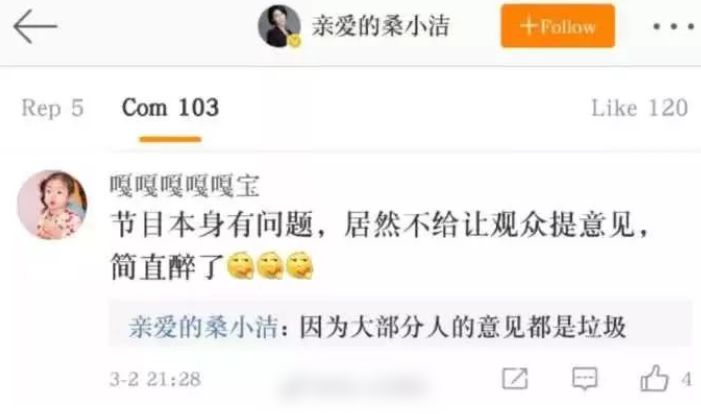Open the post author's avatar in the header

pyautogui.click(x=279, y=26)
